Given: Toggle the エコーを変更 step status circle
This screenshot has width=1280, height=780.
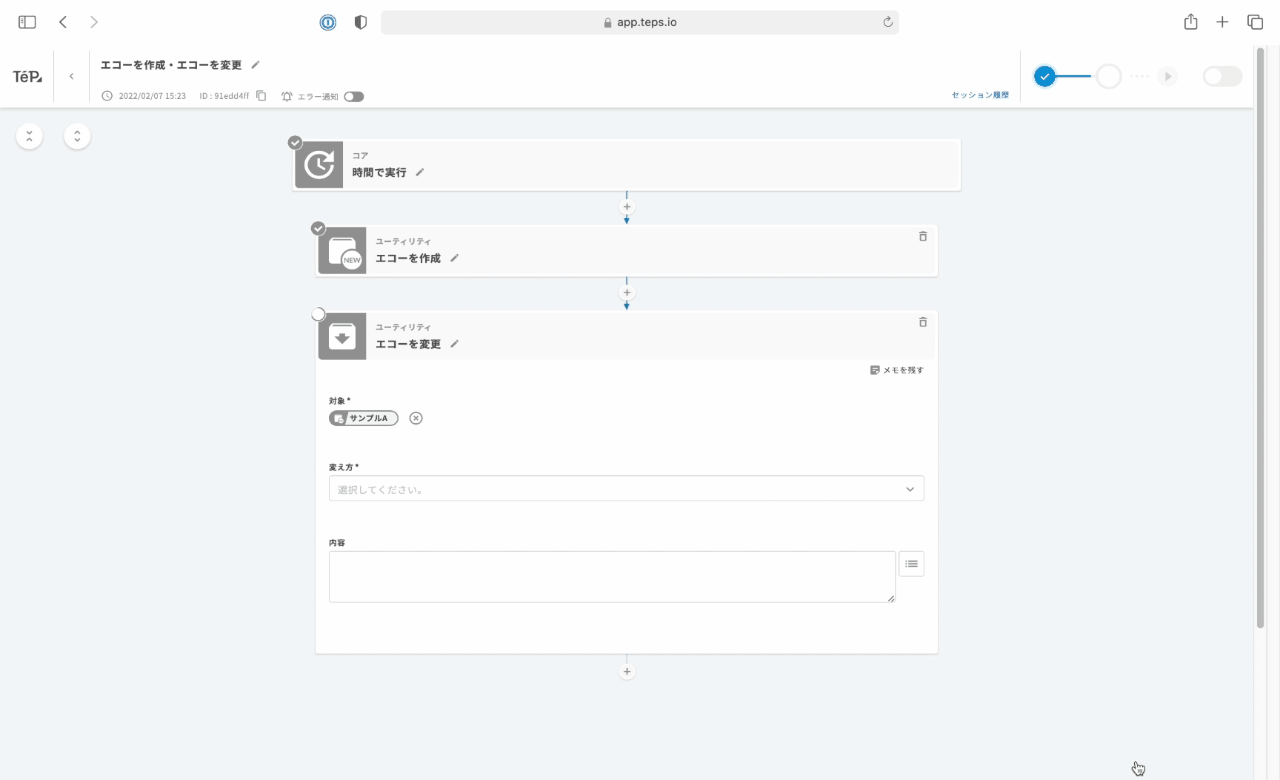Looking at the screenshot, I should [318, 314].
